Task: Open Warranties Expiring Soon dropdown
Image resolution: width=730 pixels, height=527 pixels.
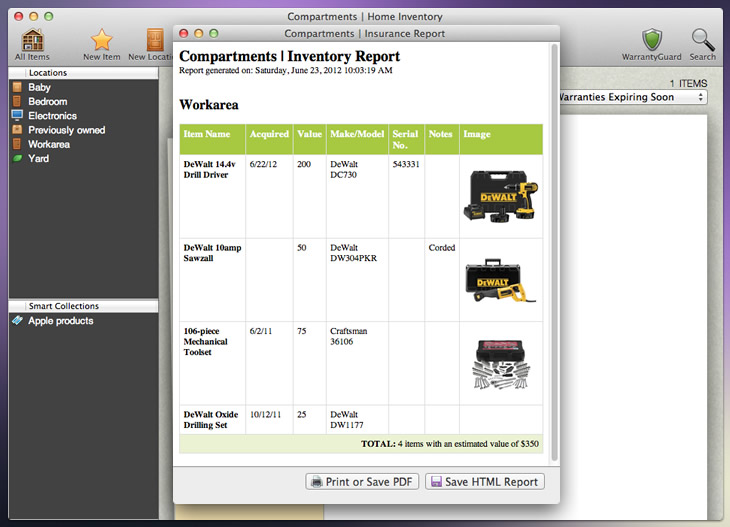Action: [x=633, y=97]
